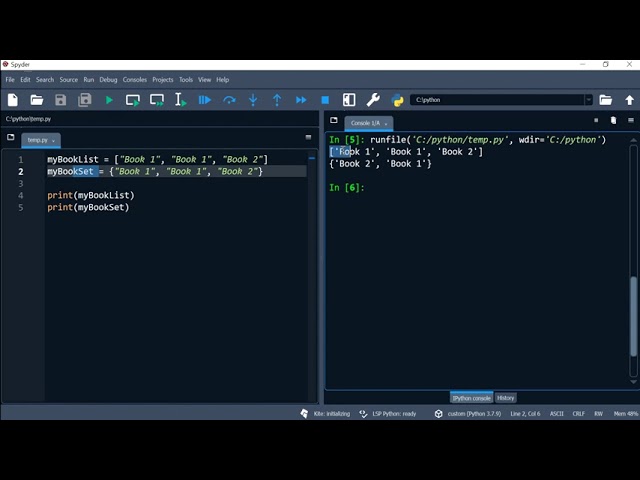Maximize current pane icon
Image resolution: width=640 pixels, height=480 pixels.
349,100
